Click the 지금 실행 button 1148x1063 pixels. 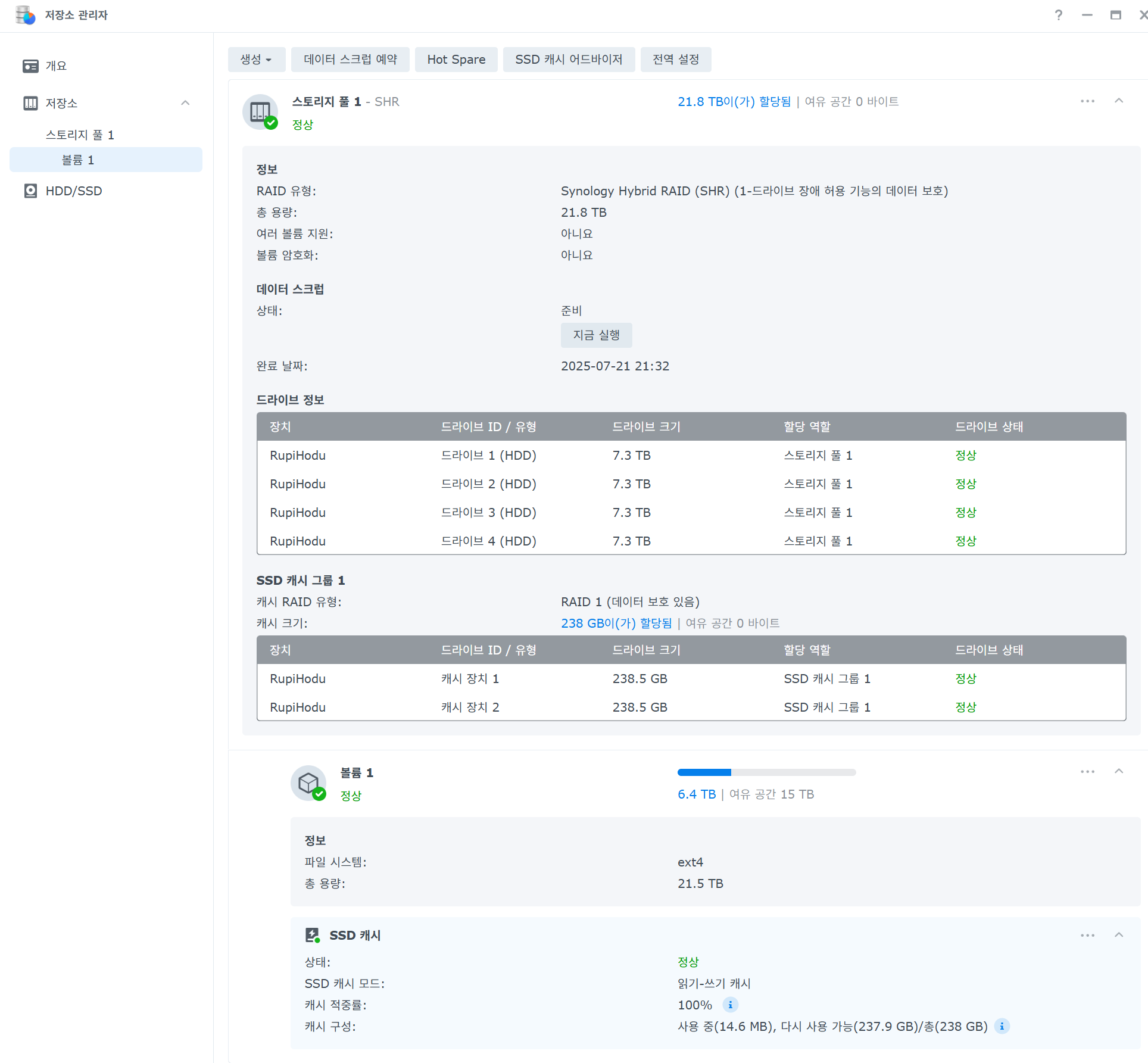tap(596, 335)
